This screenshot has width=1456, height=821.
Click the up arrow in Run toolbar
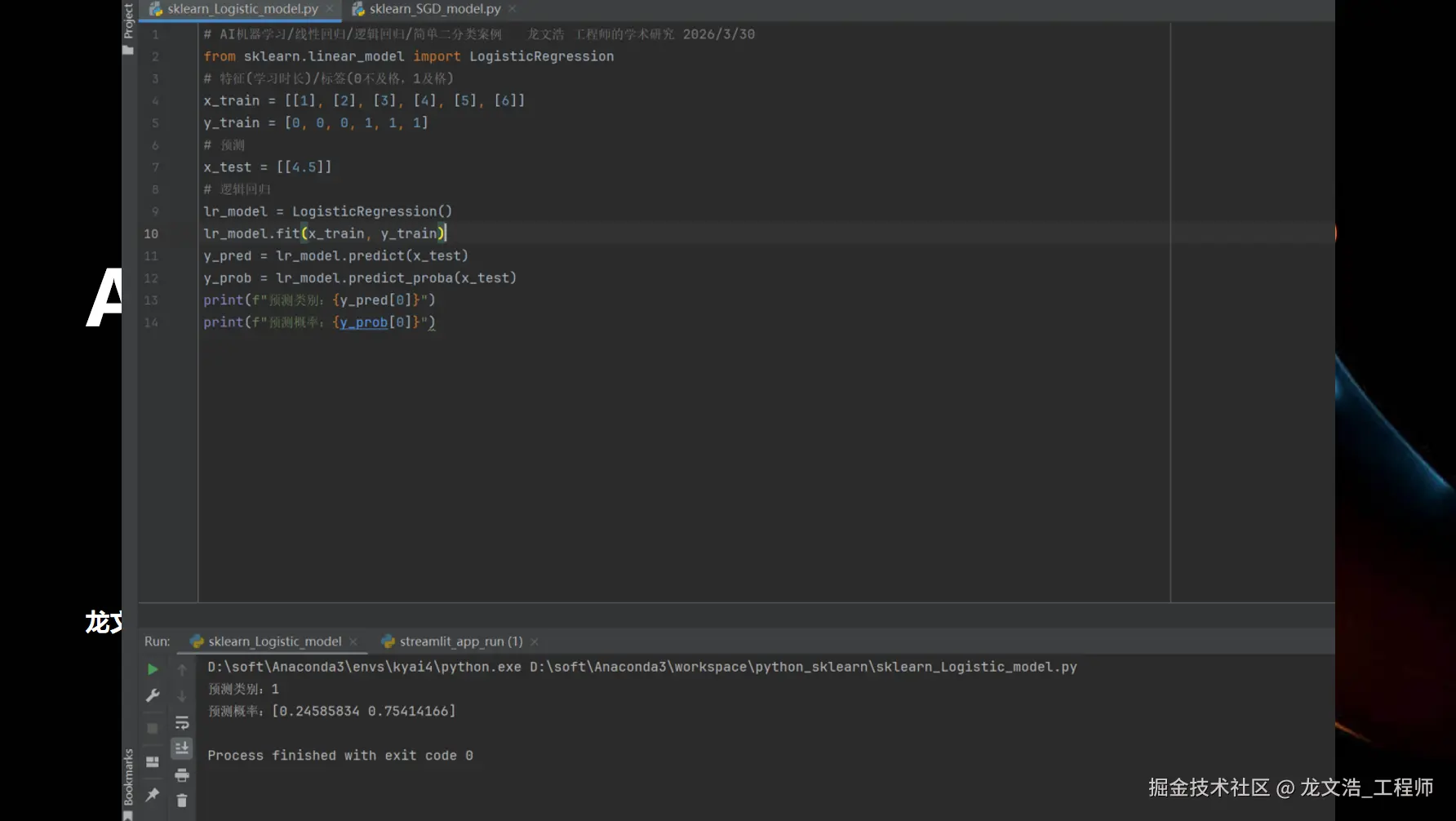click(x=182, y=669)
